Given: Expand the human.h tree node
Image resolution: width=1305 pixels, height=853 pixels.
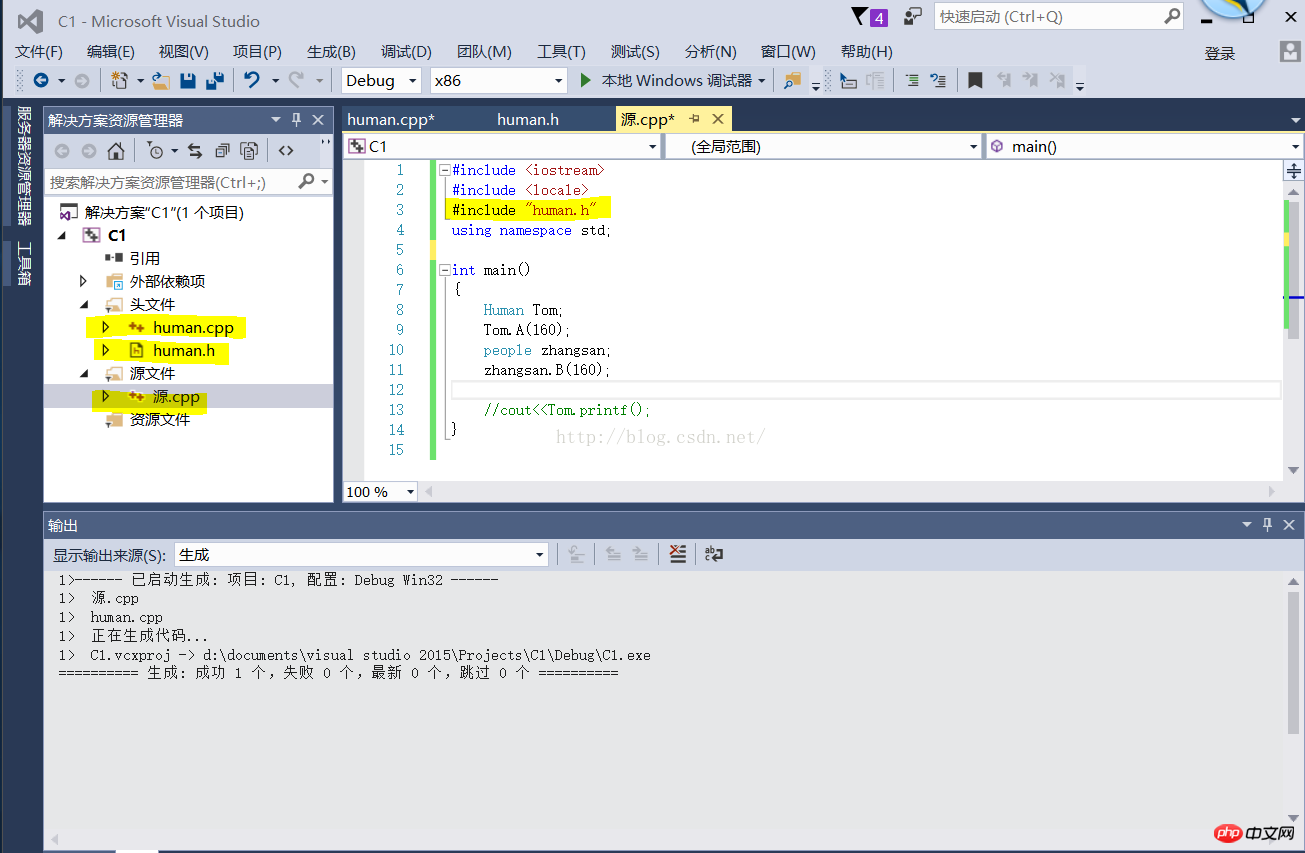Looking at the screenshot, I should (x=105, y=350).
